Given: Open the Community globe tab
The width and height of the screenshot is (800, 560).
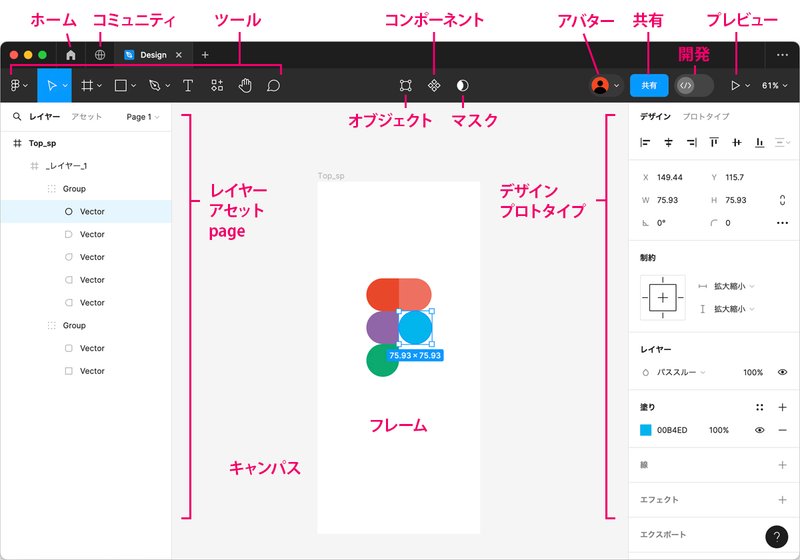Looking at the screenshot, I should click(x=100, y=55).
